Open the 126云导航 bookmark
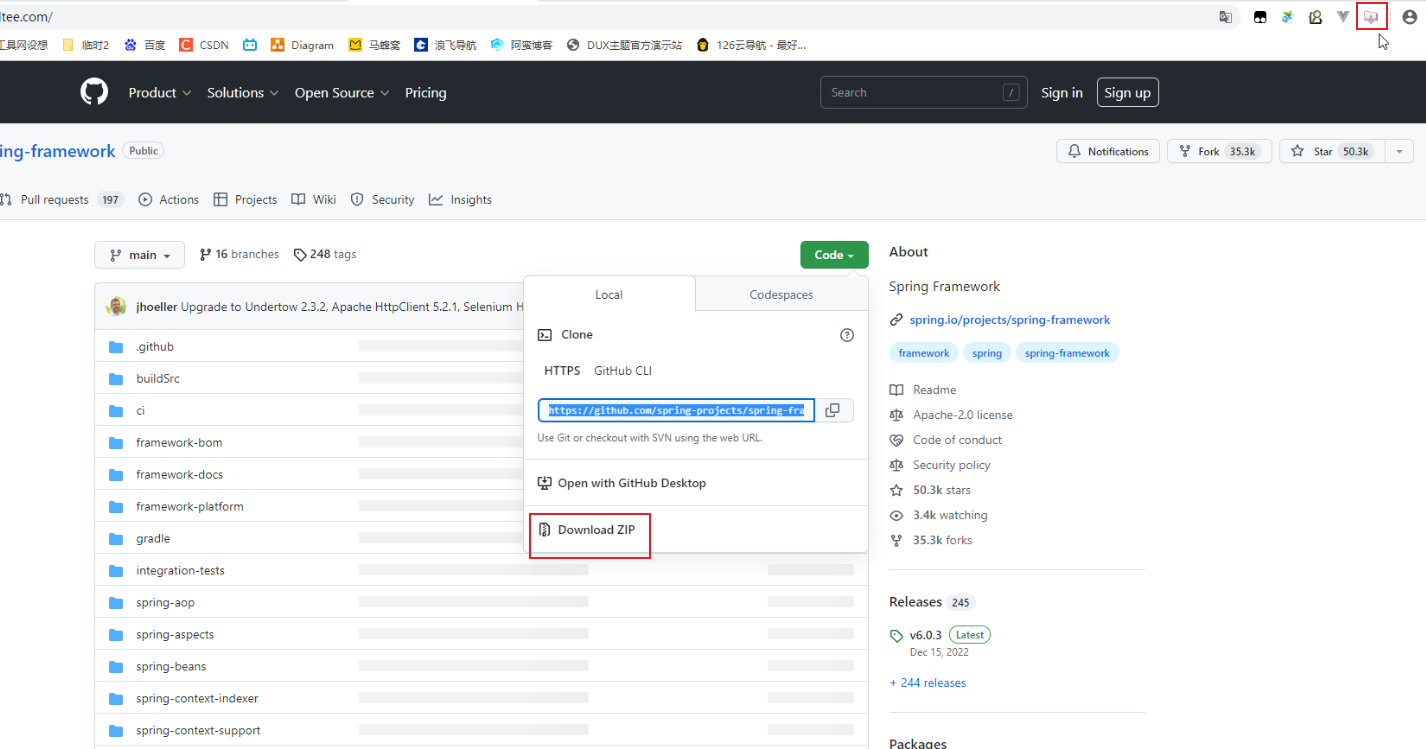 pyautogui.click(x=751, y=45)
